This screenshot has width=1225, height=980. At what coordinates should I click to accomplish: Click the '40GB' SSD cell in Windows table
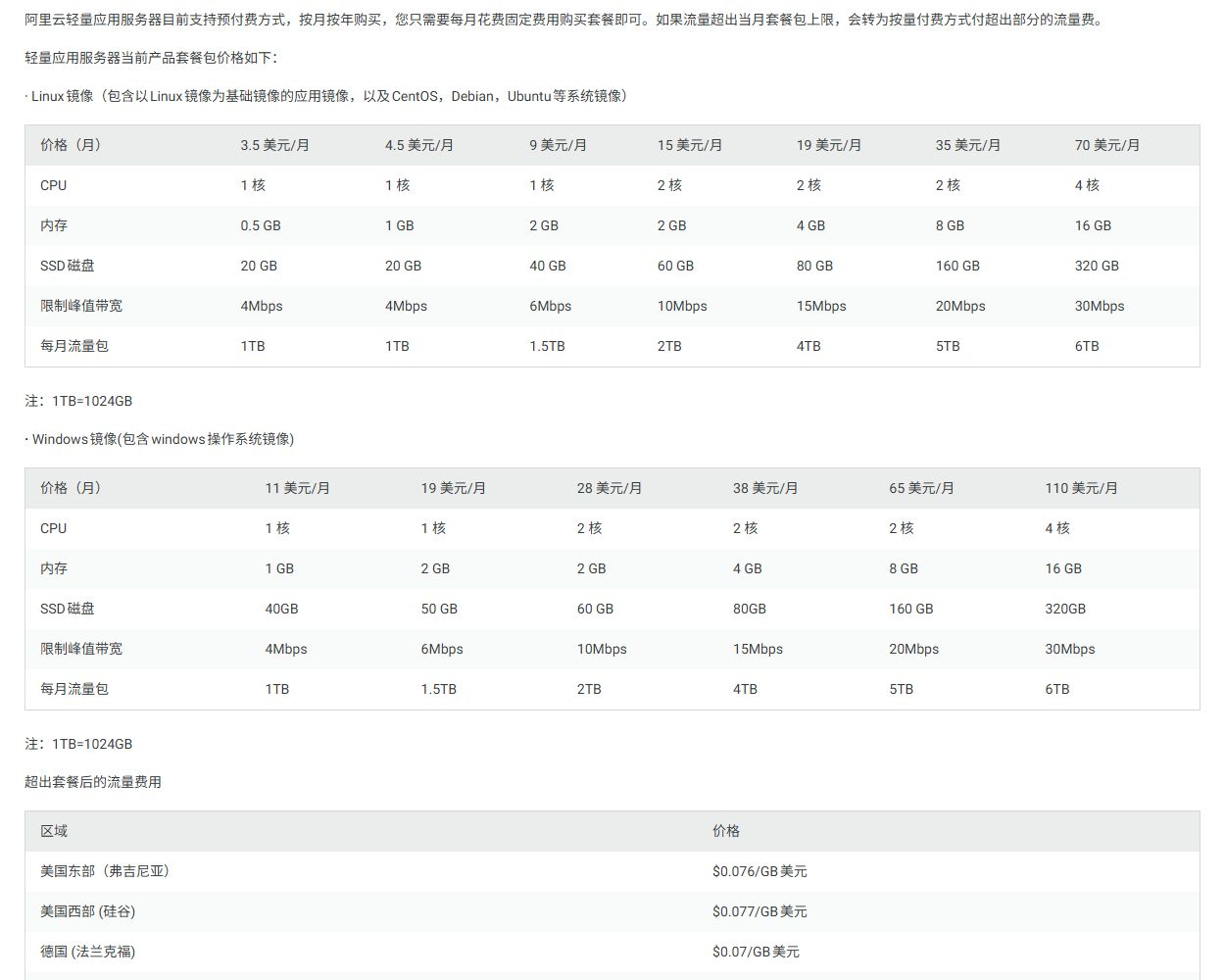coord(281,609)
